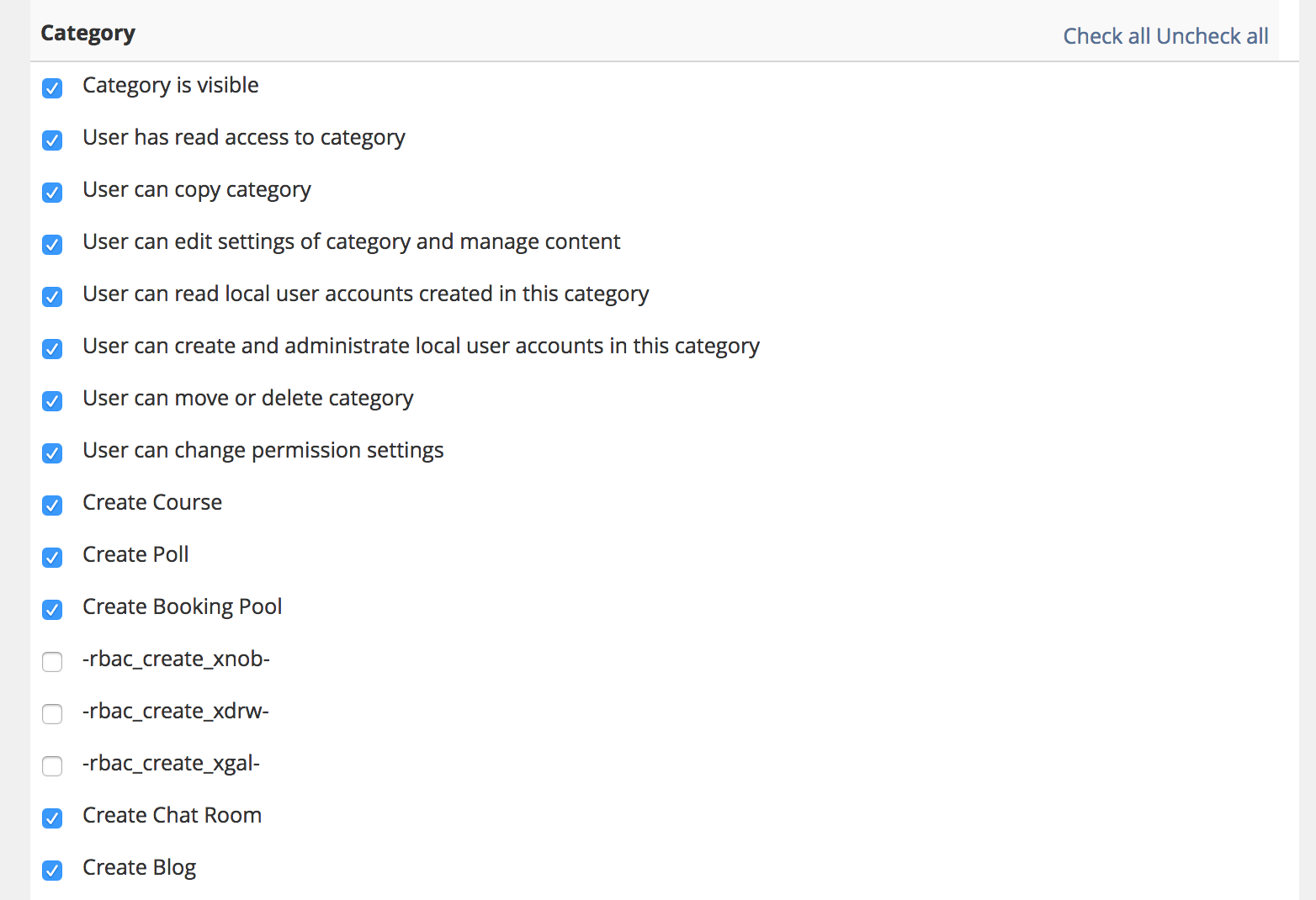Viewport: 1316px width, 900px height.
Task: Disable the 'Create Booking Pool' checkbox
Action: [52, 609]
